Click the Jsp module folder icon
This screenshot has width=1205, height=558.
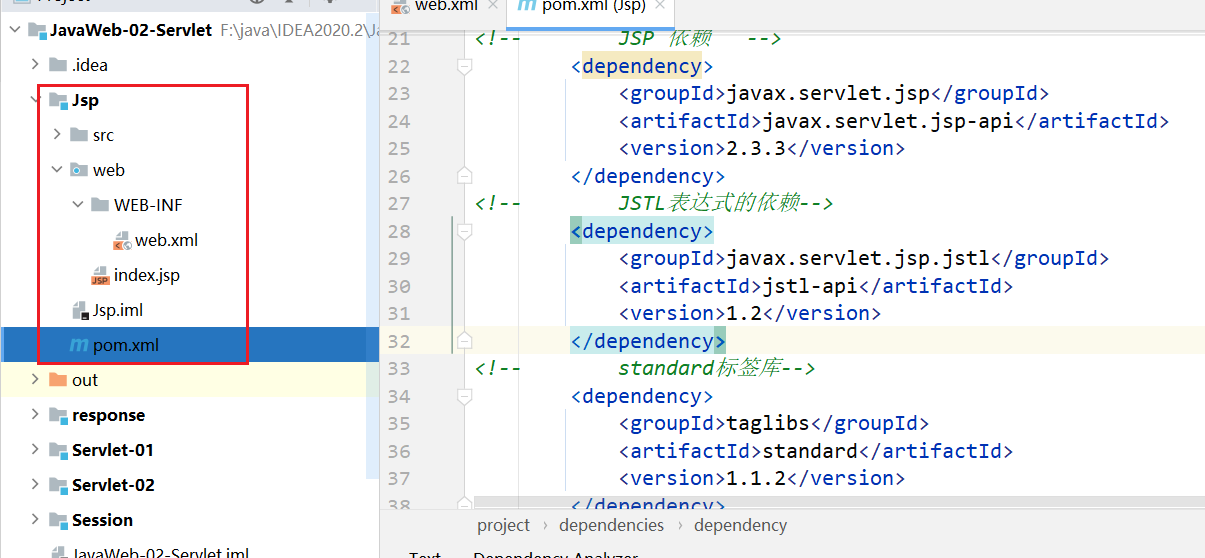click(x=58, y=100)
